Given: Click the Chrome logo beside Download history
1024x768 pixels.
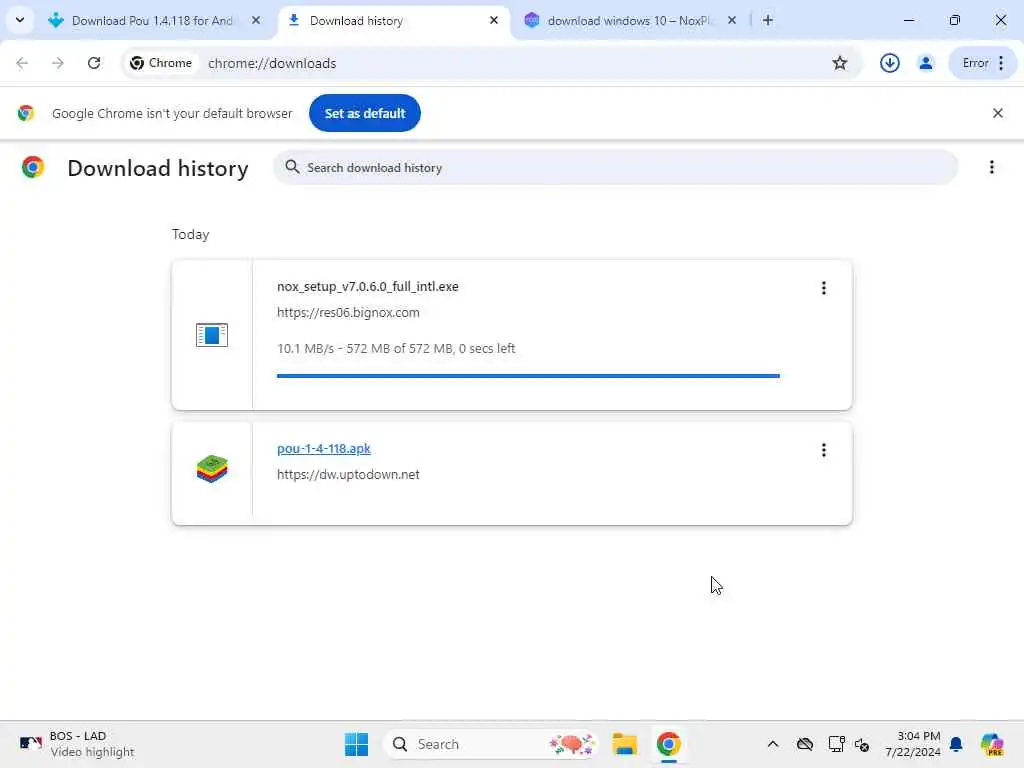Looking at the screenshot, I should 33,168.
